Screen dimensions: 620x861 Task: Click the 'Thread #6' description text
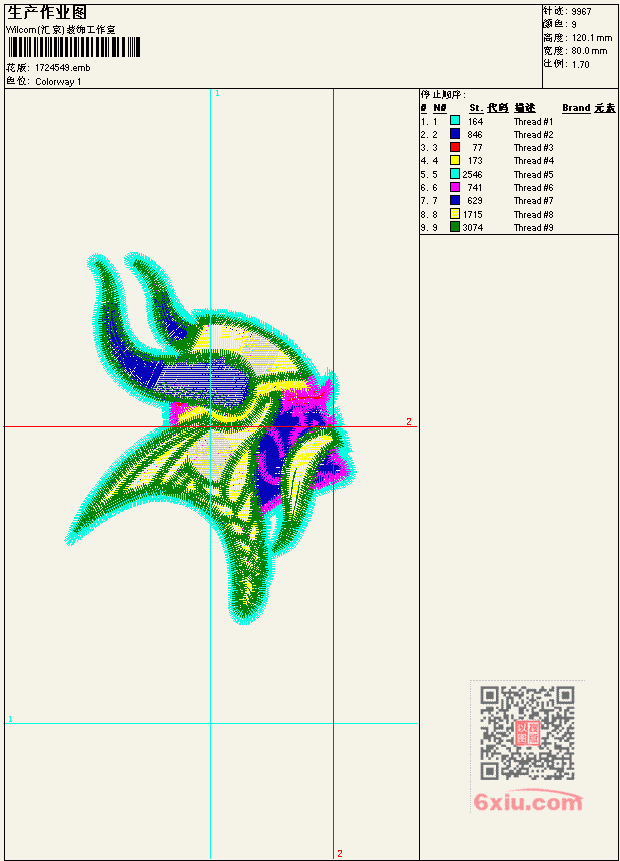pyautogui.click(x=533, y=188)
